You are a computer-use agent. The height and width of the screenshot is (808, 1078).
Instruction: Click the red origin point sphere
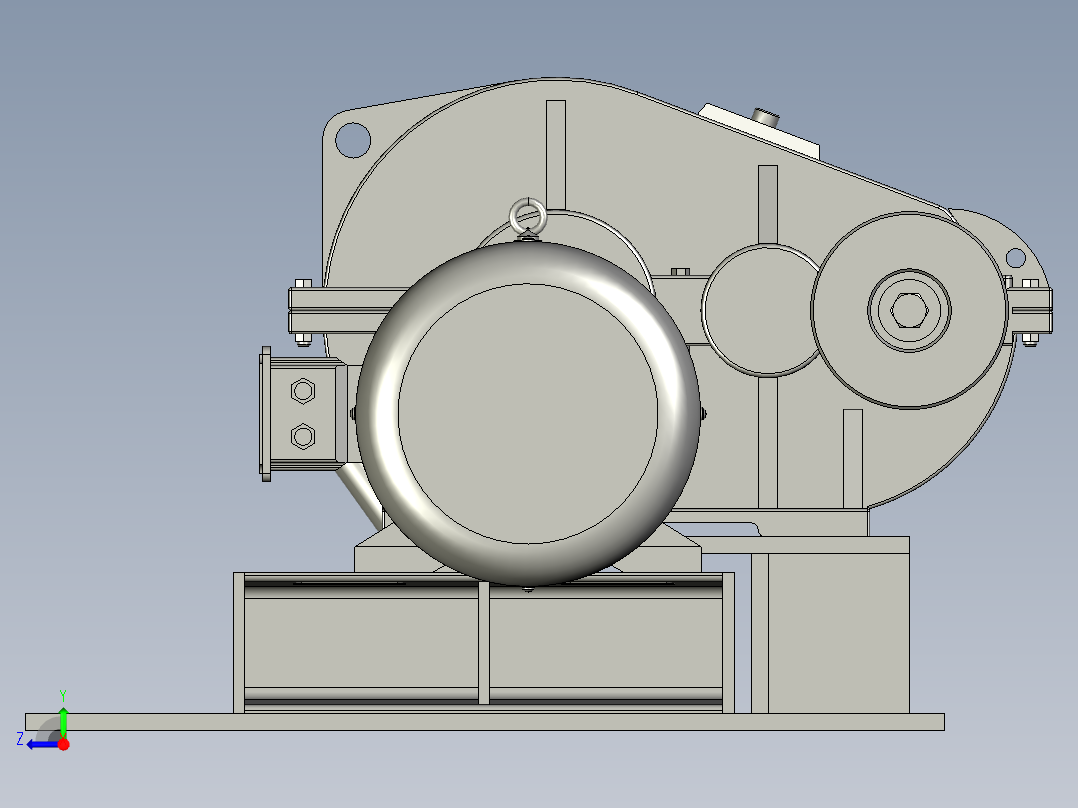point(64,744)
